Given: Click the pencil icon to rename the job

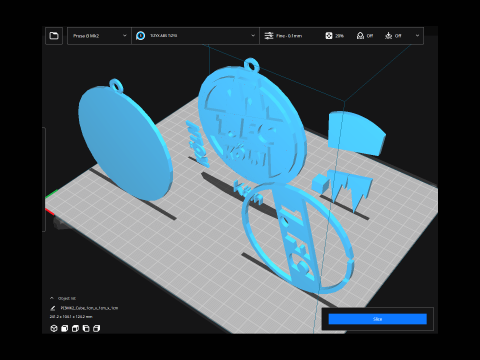Looking at the screenshot, I should [53, 308].
